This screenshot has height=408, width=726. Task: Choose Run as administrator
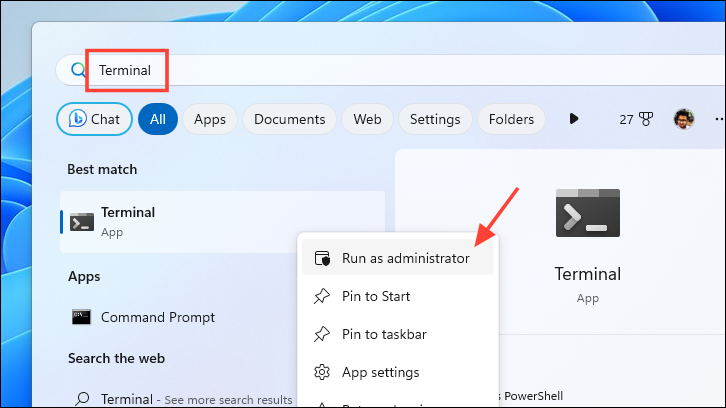click(398, 258)
